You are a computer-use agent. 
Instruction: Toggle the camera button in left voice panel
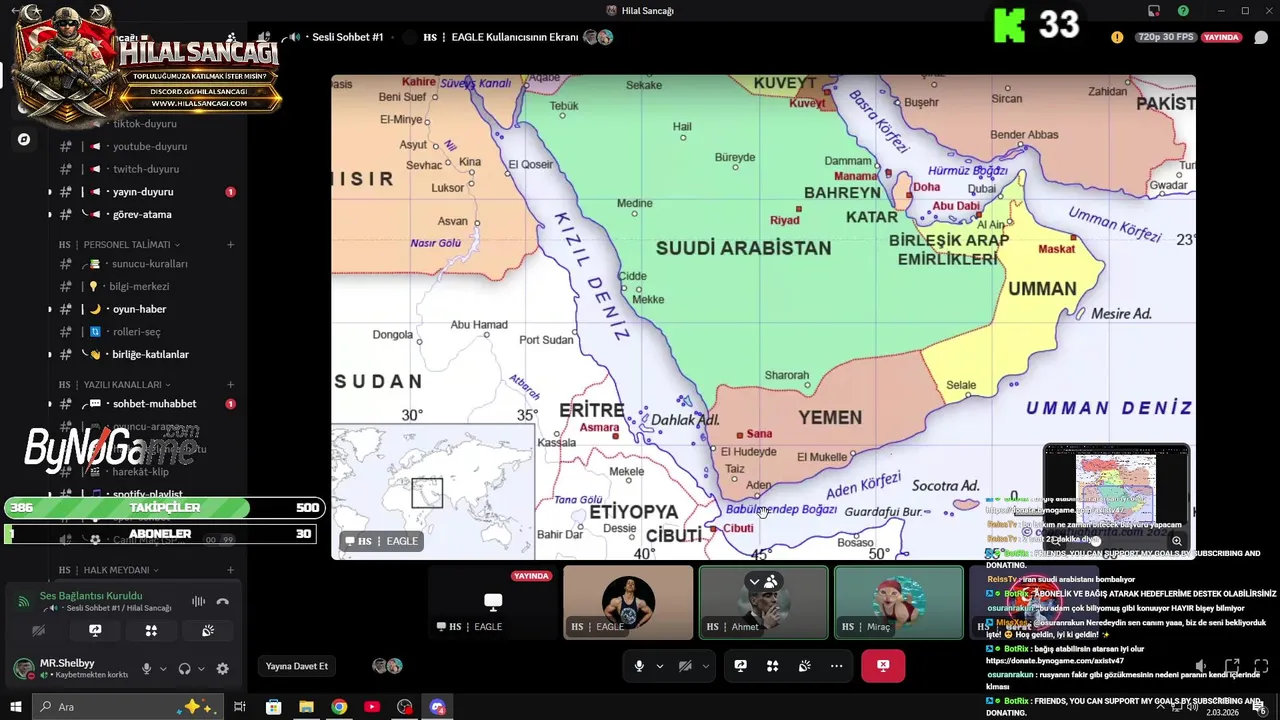[38, 631]
